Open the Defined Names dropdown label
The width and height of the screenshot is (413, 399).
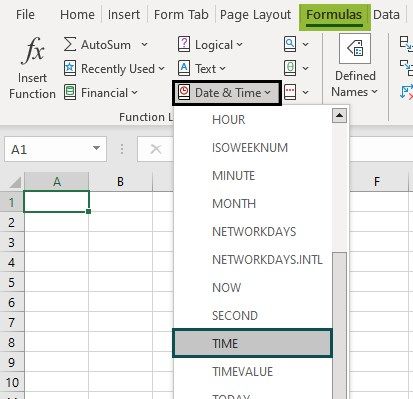click(x=355, y=84)
